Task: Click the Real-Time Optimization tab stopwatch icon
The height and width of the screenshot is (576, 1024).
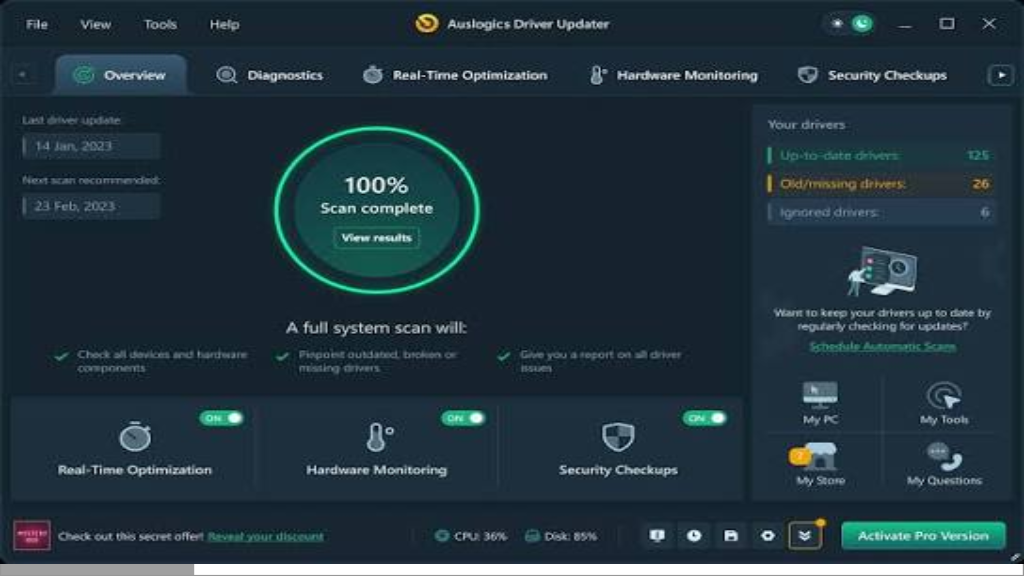Action: (x=373, y=75)
